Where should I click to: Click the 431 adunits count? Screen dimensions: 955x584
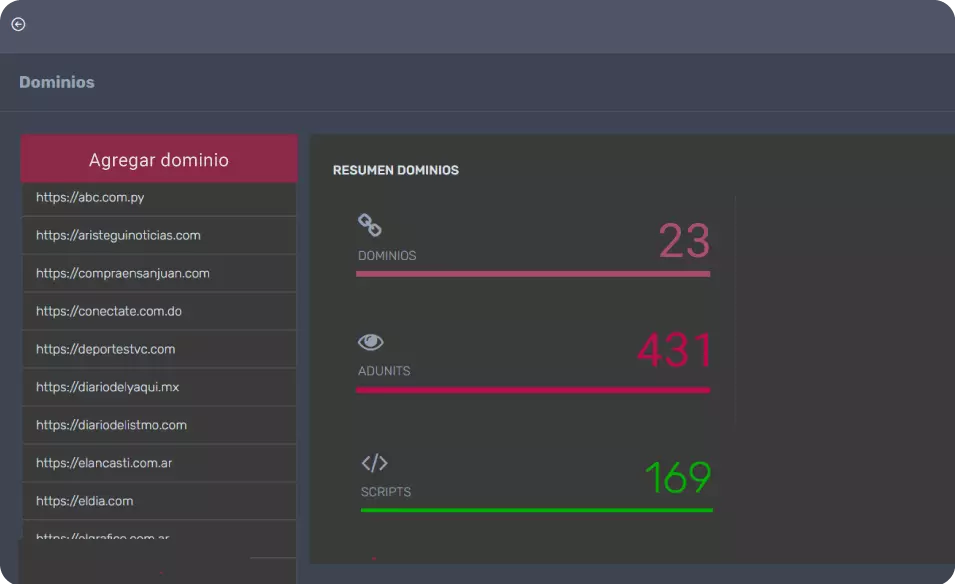tap(674, 352)
